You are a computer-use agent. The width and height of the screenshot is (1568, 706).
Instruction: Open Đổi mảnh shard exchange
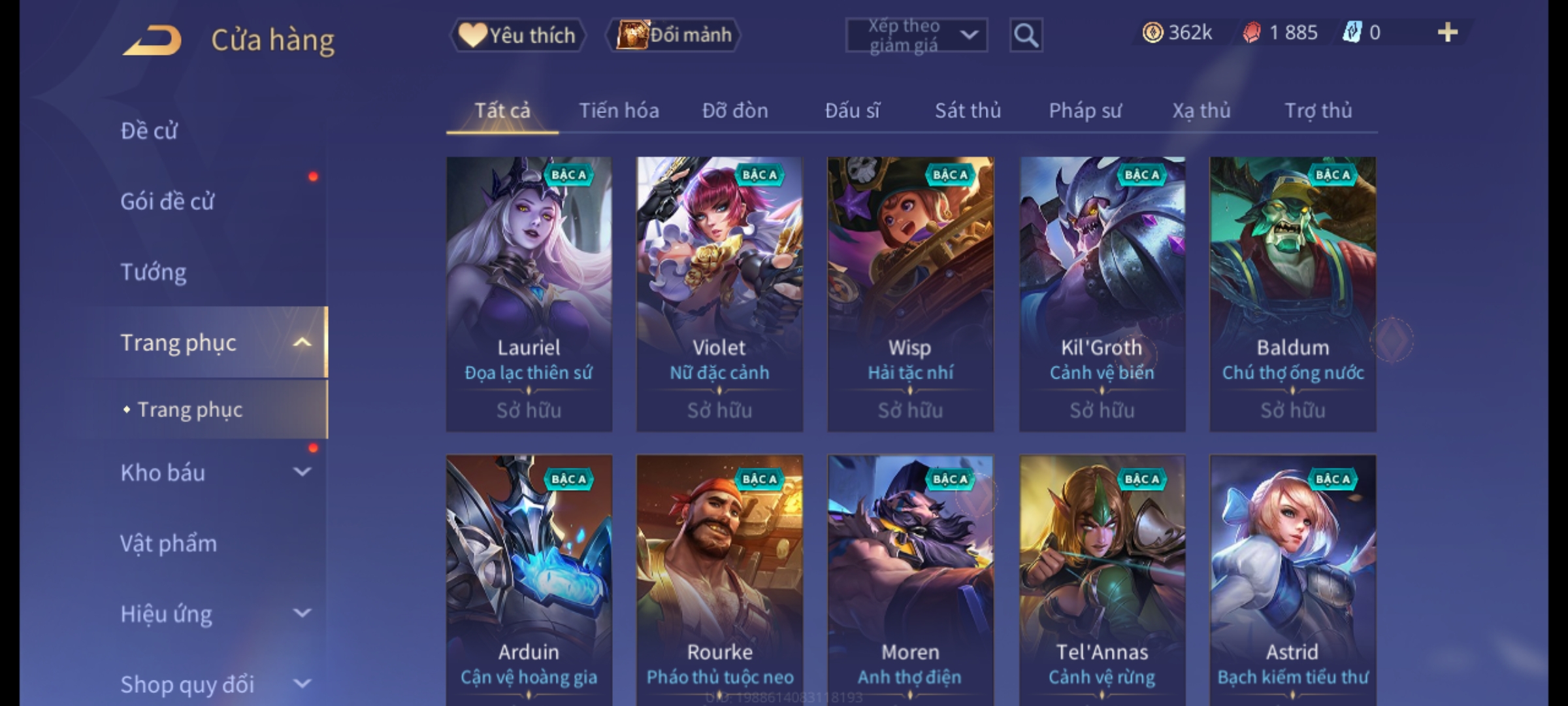point(673,35)
